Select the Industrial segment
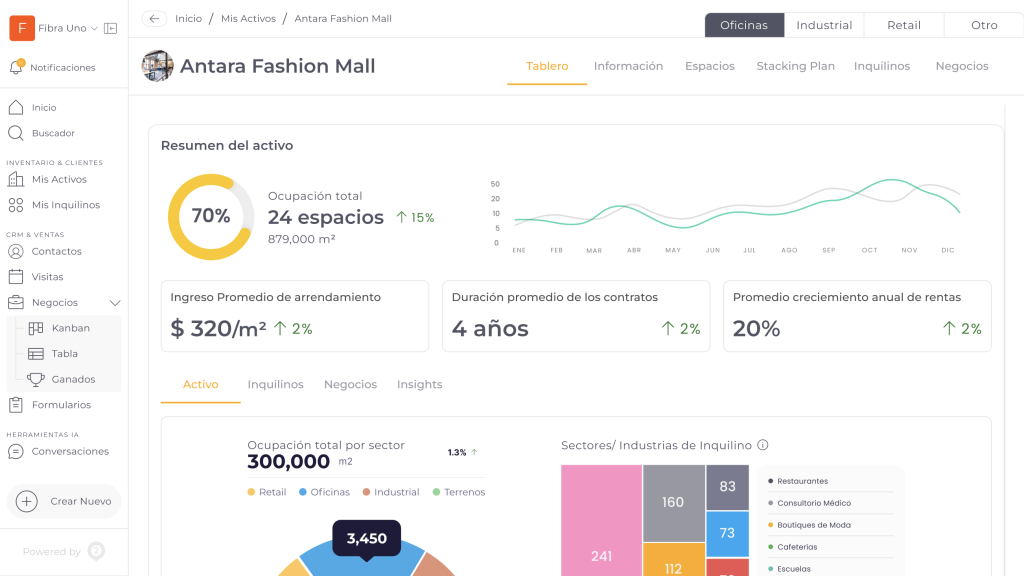1024x576 pixels. pyautogui.click(x=824, y=25)
